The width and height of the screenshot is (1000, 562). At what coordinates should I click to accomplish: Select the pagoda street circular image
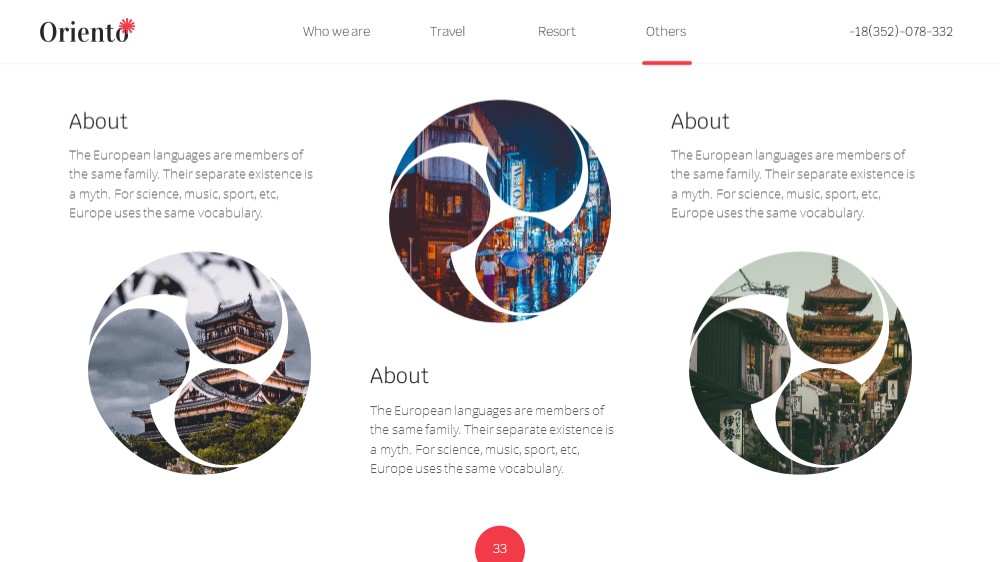[x=800, y=362]
